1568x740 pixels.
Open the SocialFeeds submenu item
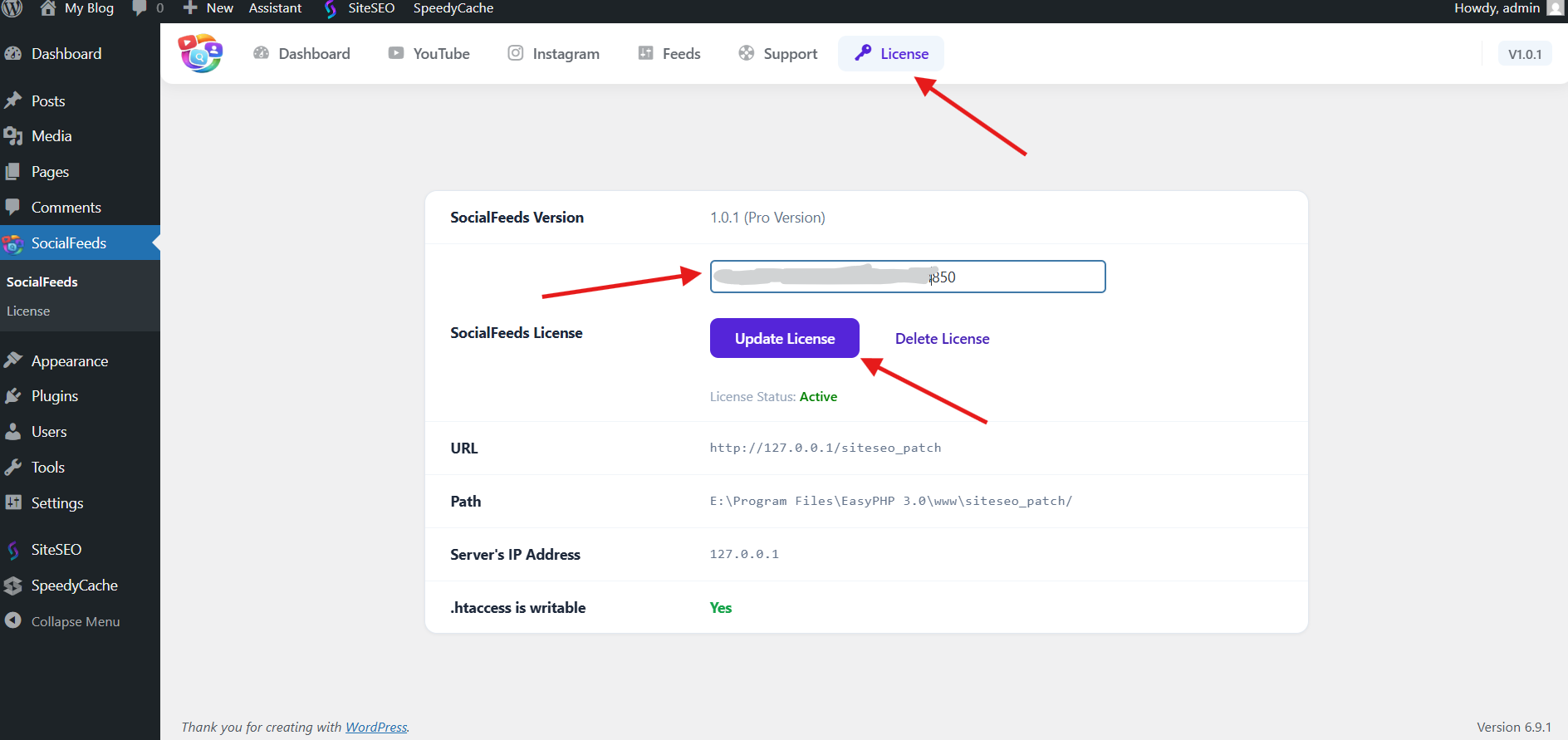[42, 282]
